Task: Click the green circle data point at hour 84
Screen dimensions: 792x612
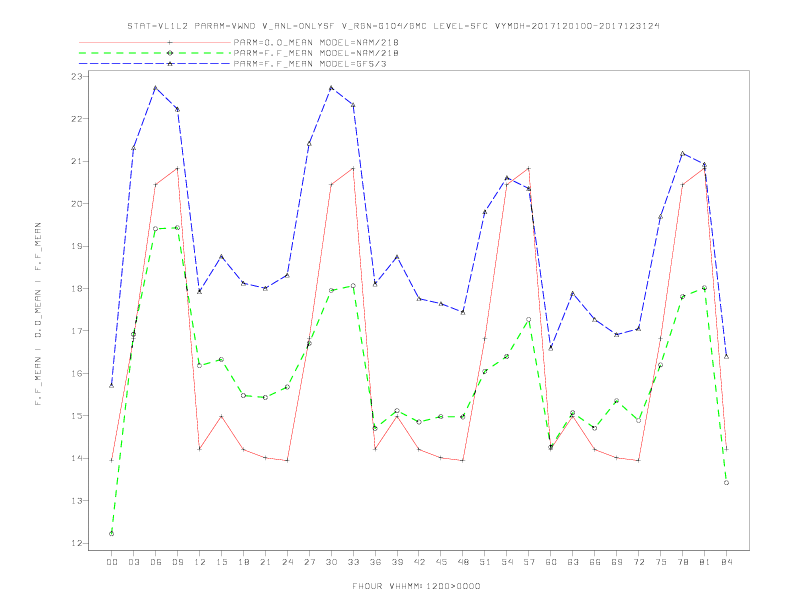Action: 726,483
